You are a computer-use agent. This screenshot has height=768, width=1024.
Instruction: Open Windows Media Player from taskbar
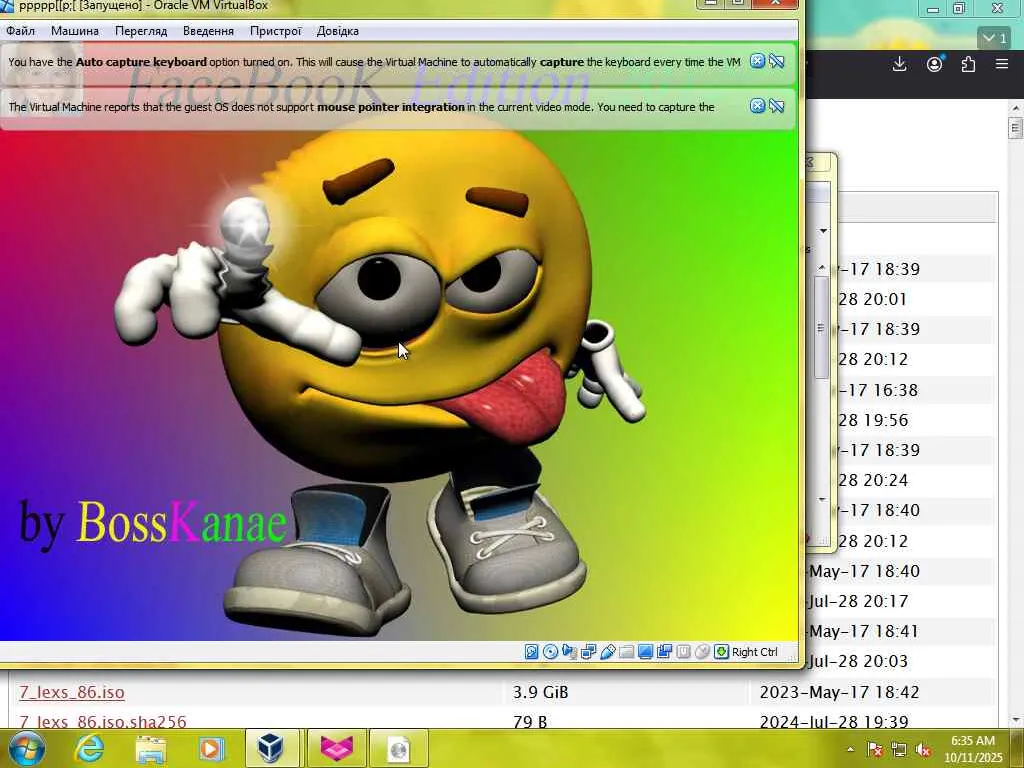click(x=212, y=748)
